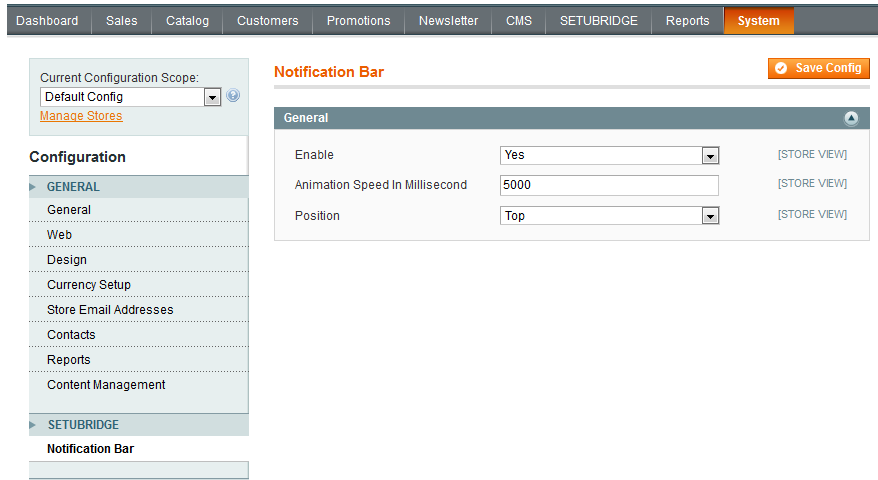Open the Enable dropdown
This screenshot has width=878, height=480.
[609, 156]
